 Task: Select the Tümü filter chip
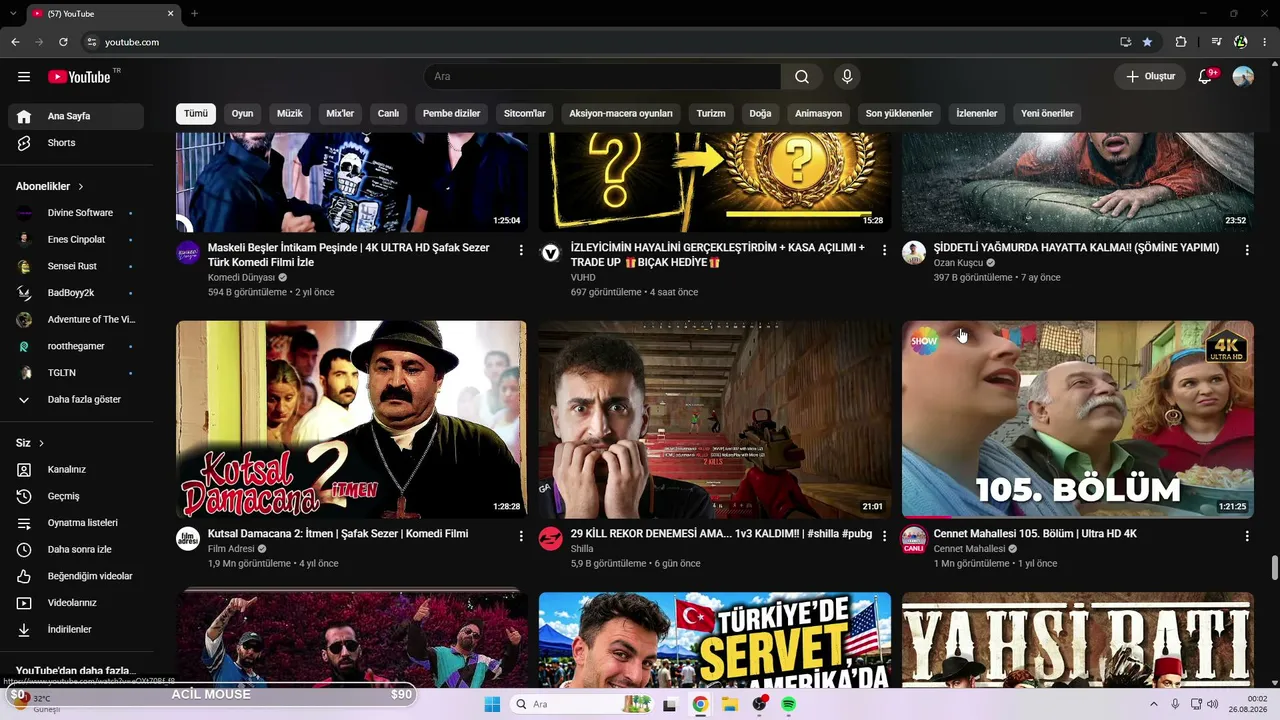coord(196,113)
